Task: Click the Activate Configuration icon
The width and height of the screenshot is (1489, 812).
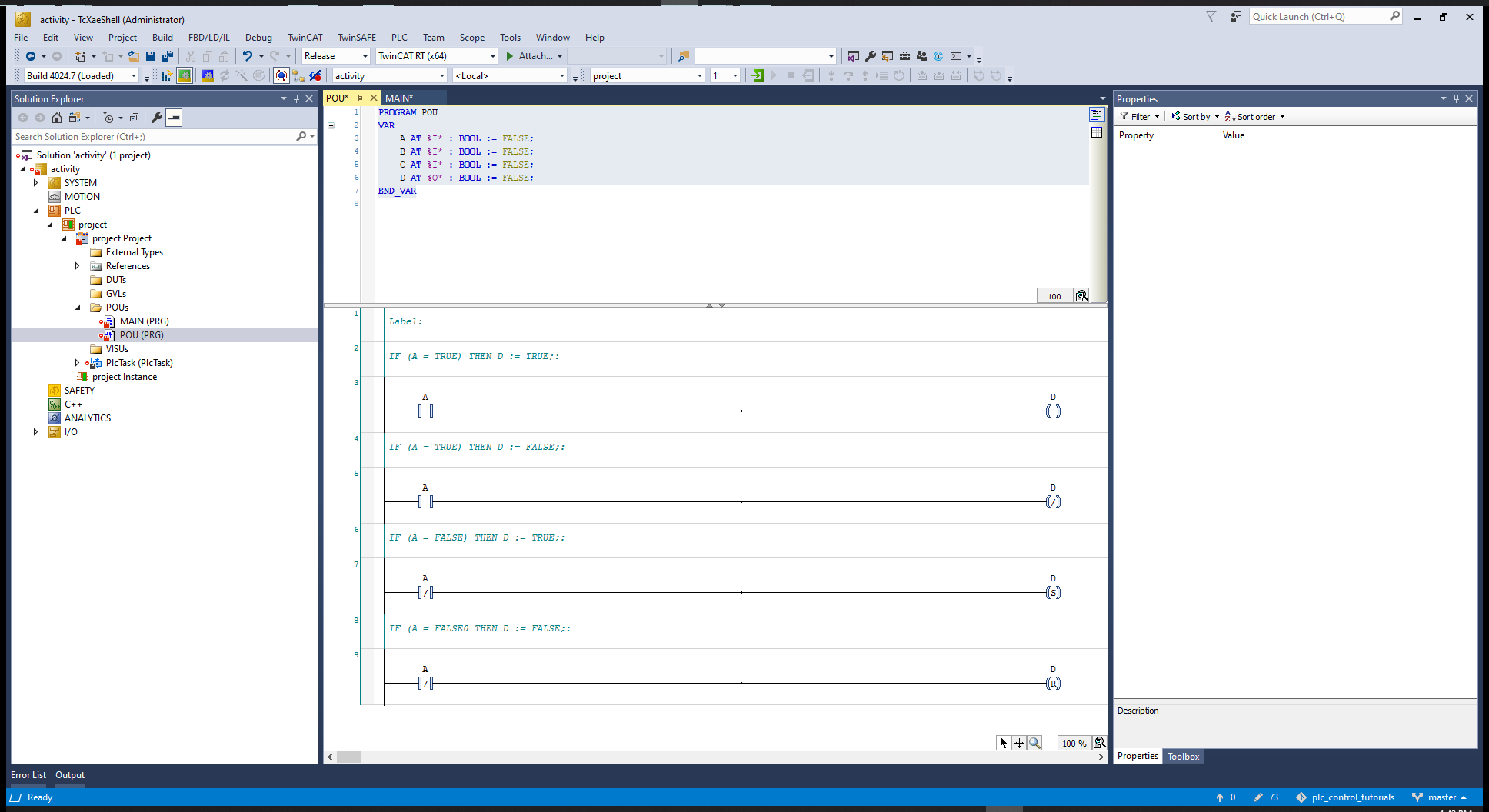Action: 166,75
